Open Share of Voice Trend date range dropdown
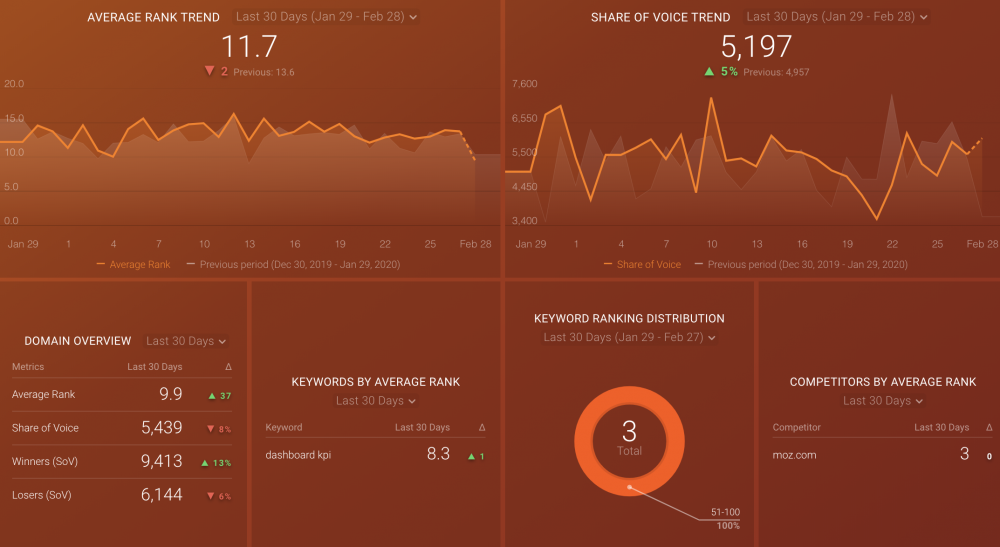The width and height of the screenshot is (1000, 547). pos(837,17)
